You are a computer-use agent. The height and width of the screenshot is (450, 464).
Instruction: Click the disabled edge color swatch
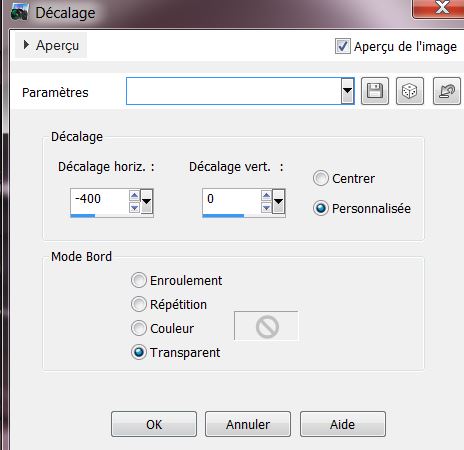tap(266, 326)
